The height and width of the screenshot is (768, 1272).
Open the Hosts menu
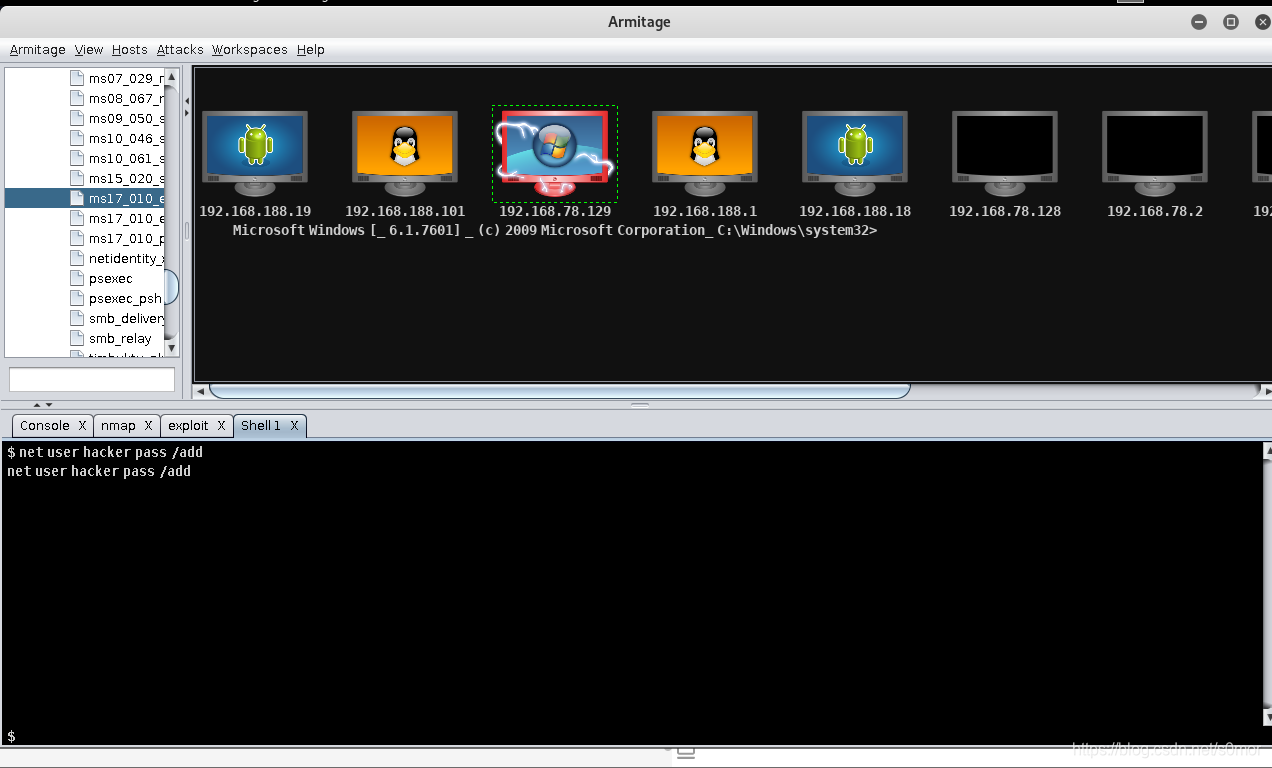tap(129, 50)
